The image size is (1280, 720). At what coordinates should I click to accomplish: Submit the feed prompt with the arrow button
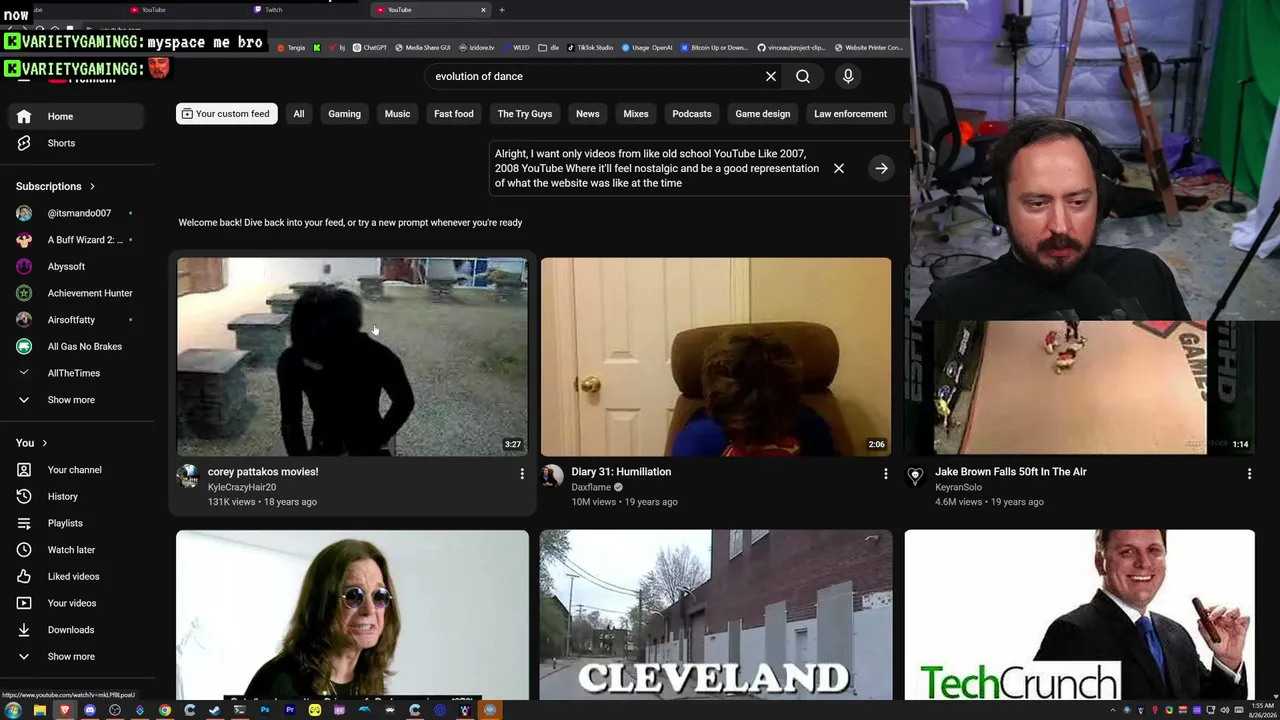[x=881, y=168]
